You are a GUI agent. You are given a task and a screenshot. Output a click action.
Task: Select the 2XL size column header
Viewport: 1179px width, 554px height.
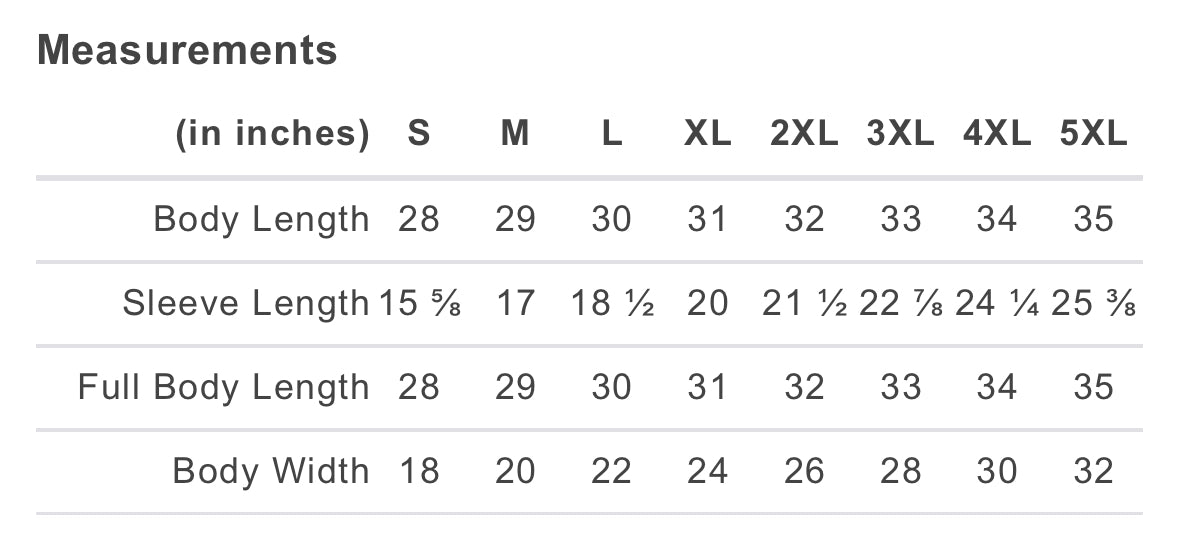804,134
